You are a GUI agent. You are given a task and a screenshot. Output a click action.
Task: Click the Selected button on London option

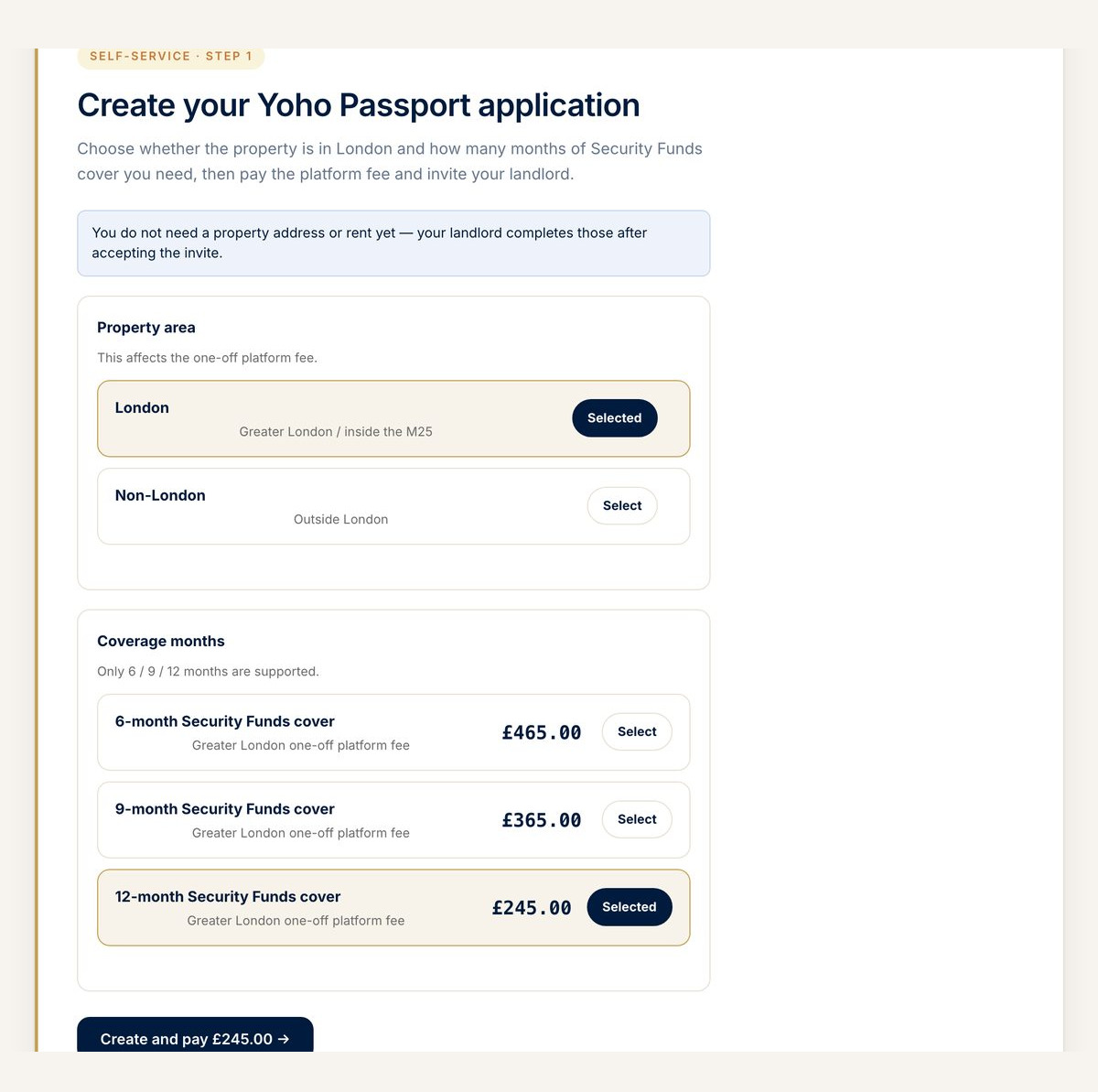pos(615,418)
